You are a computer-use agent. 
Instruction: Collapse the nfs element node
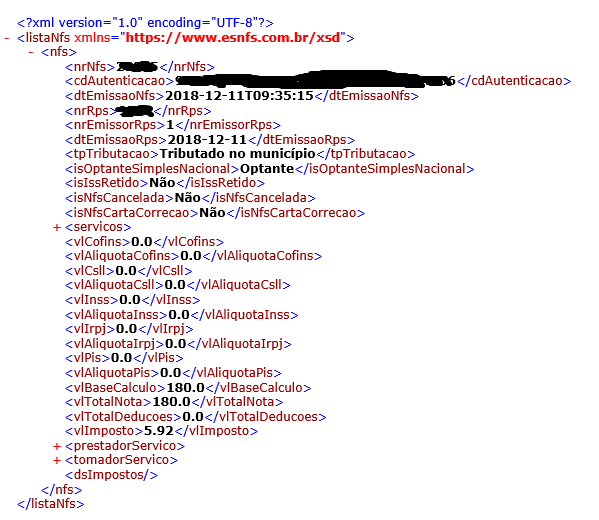(x=31, y=52)
